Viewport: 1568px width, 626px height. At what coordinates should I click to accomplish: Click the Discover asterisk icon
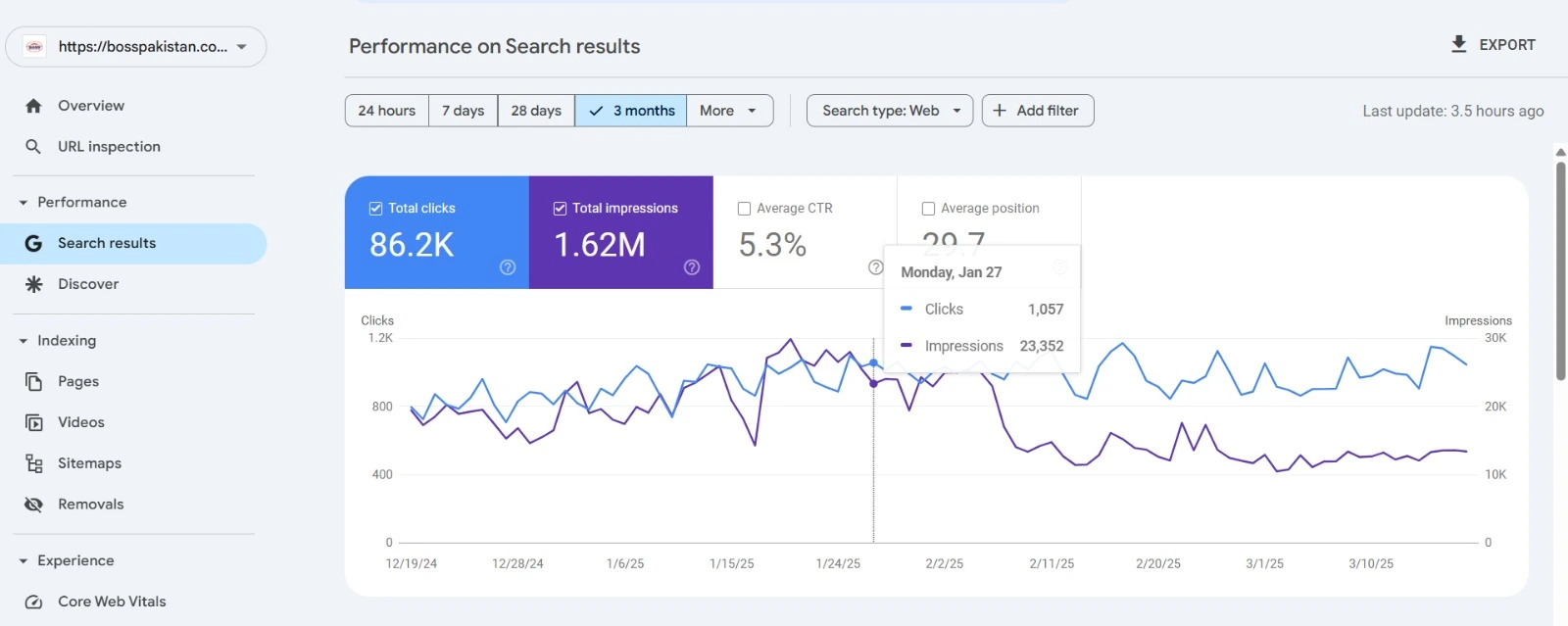(x=33, y=284)
